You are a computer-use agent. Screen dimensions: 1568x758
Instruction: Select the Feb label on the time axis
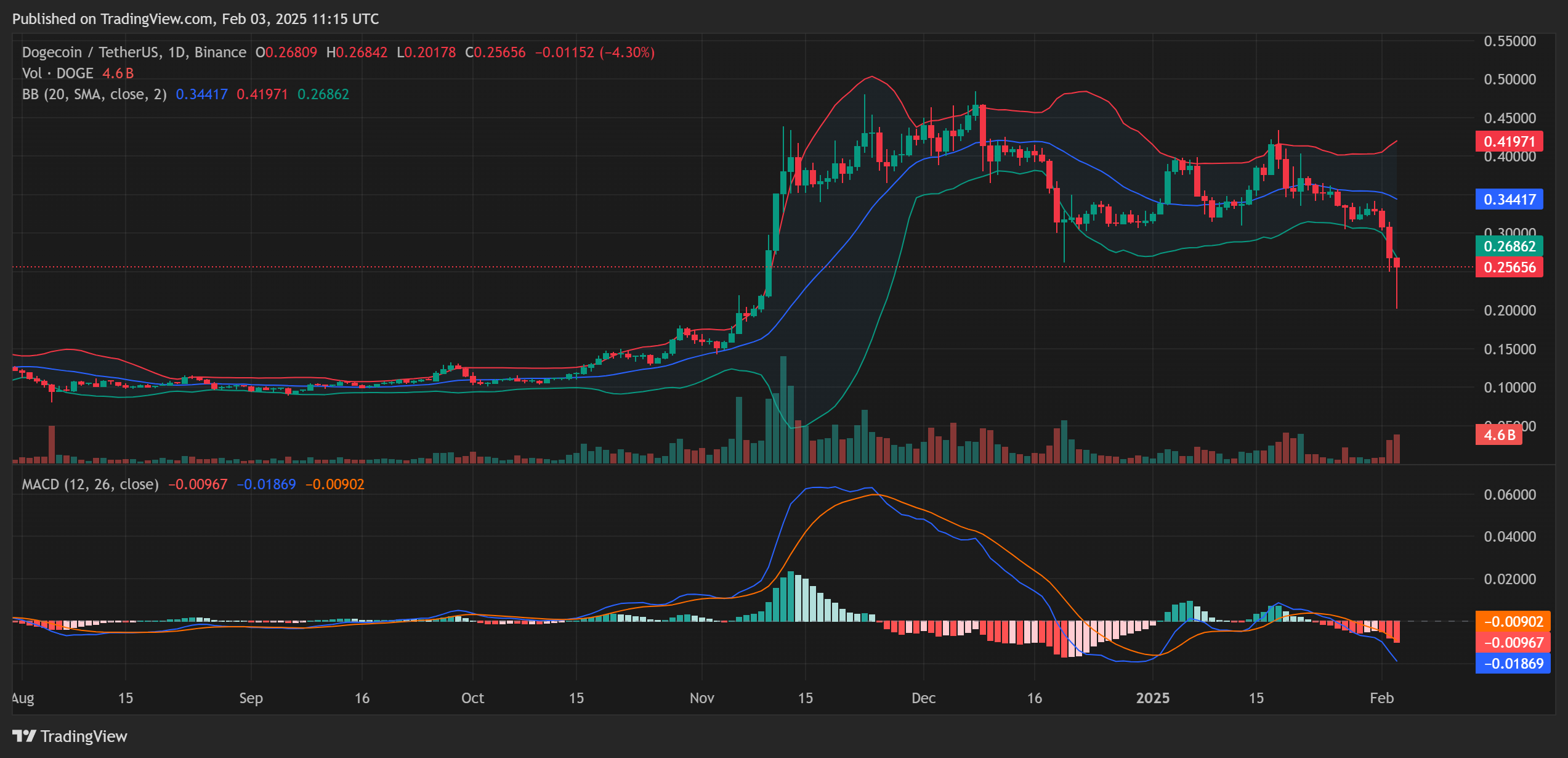pos(1383,698)
